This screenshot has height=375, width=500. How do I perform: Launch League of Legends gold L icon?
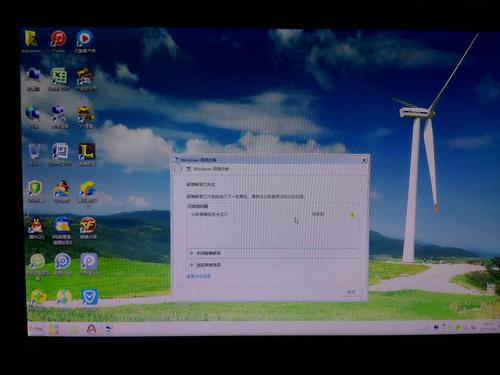pos(87,153)
